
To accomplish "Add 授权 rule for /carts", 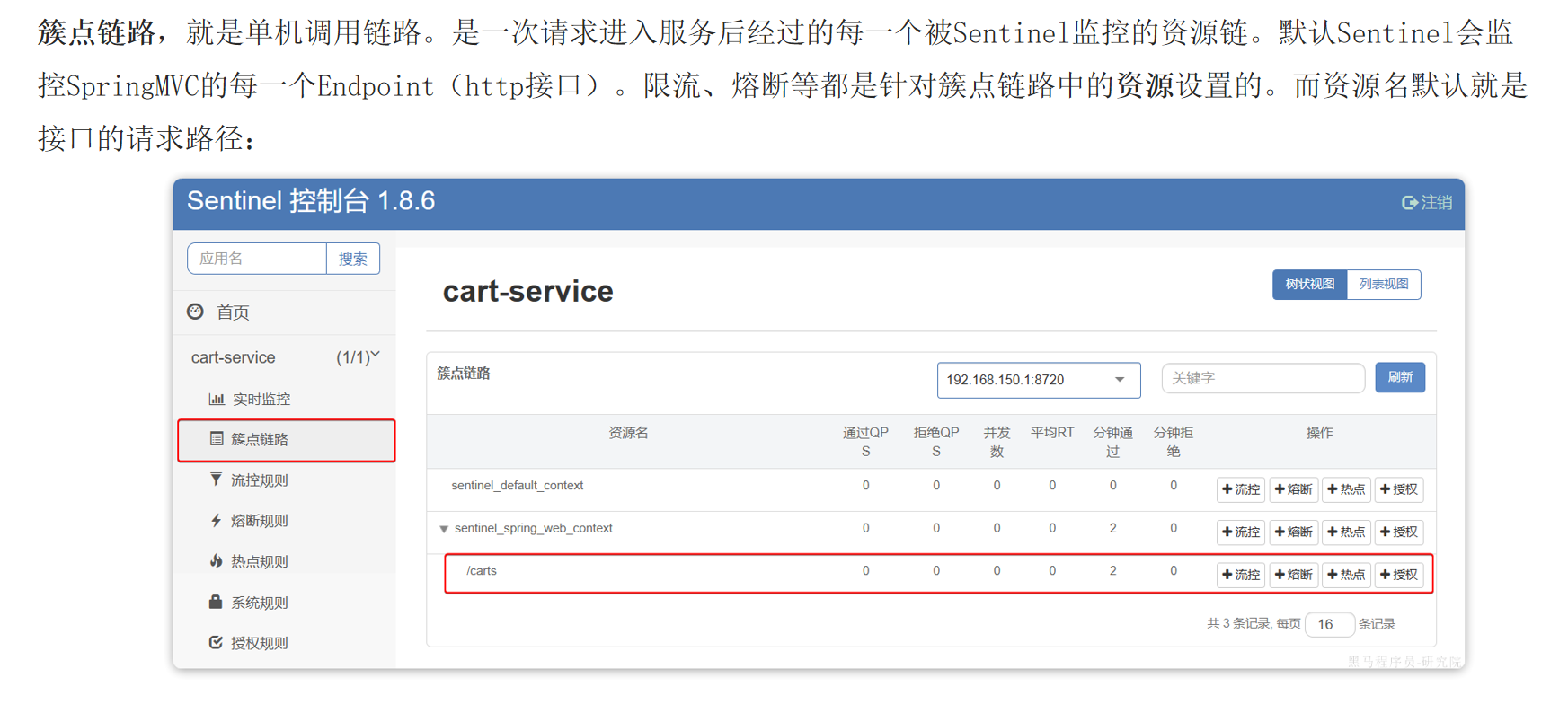I will [1399, 575].
